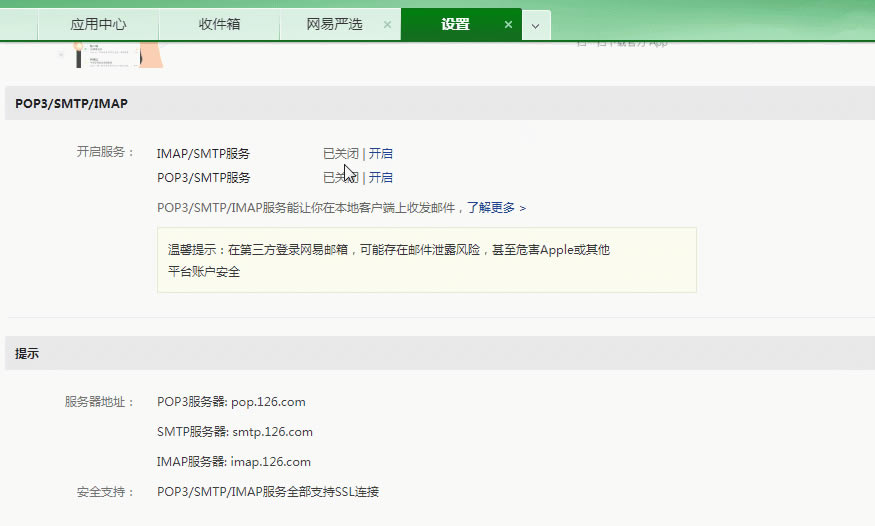Enable POP3/SMTP service via 开启
Viewport: 875px width, 526px height.
tap(381, 178)
